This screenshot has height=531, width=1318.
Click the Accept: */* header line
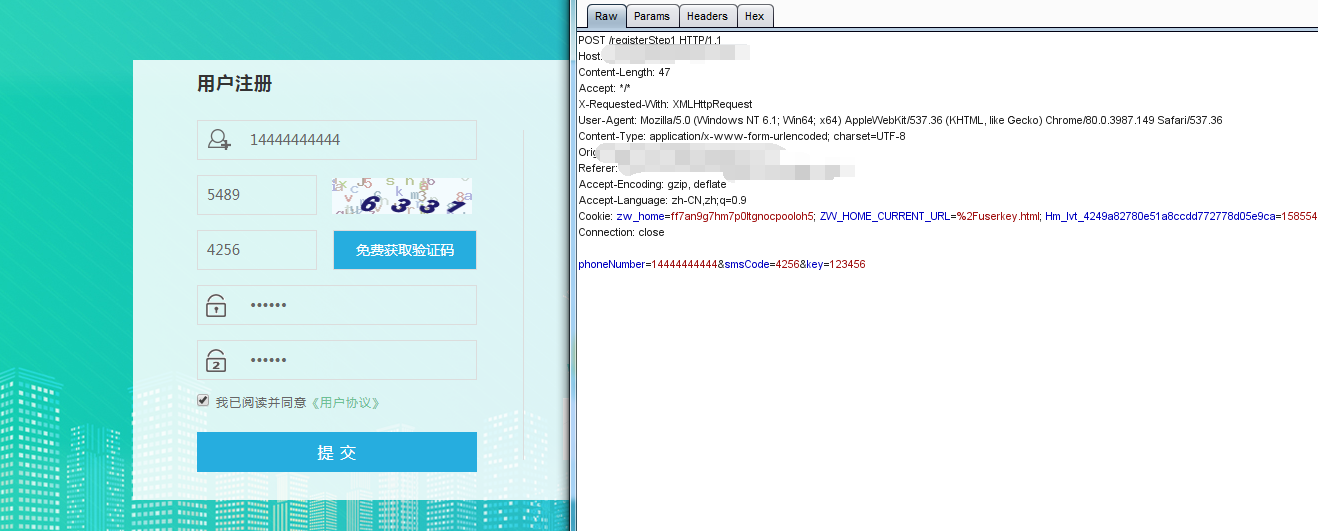[604, 88]
